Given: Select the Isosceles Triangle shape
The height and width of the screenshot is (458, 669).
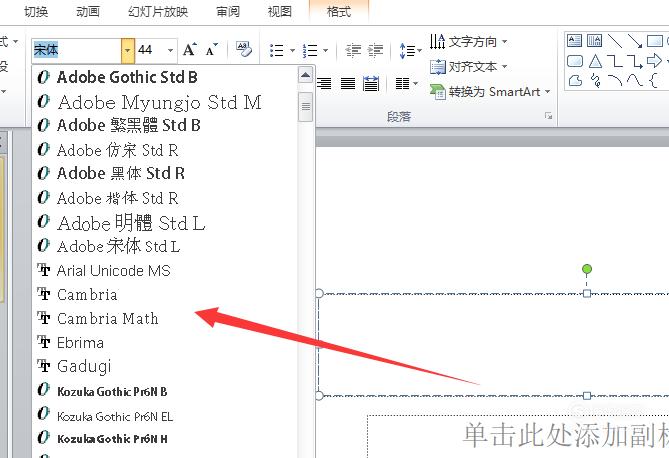Looking at the screenshot, I should [x=595, y=61].
